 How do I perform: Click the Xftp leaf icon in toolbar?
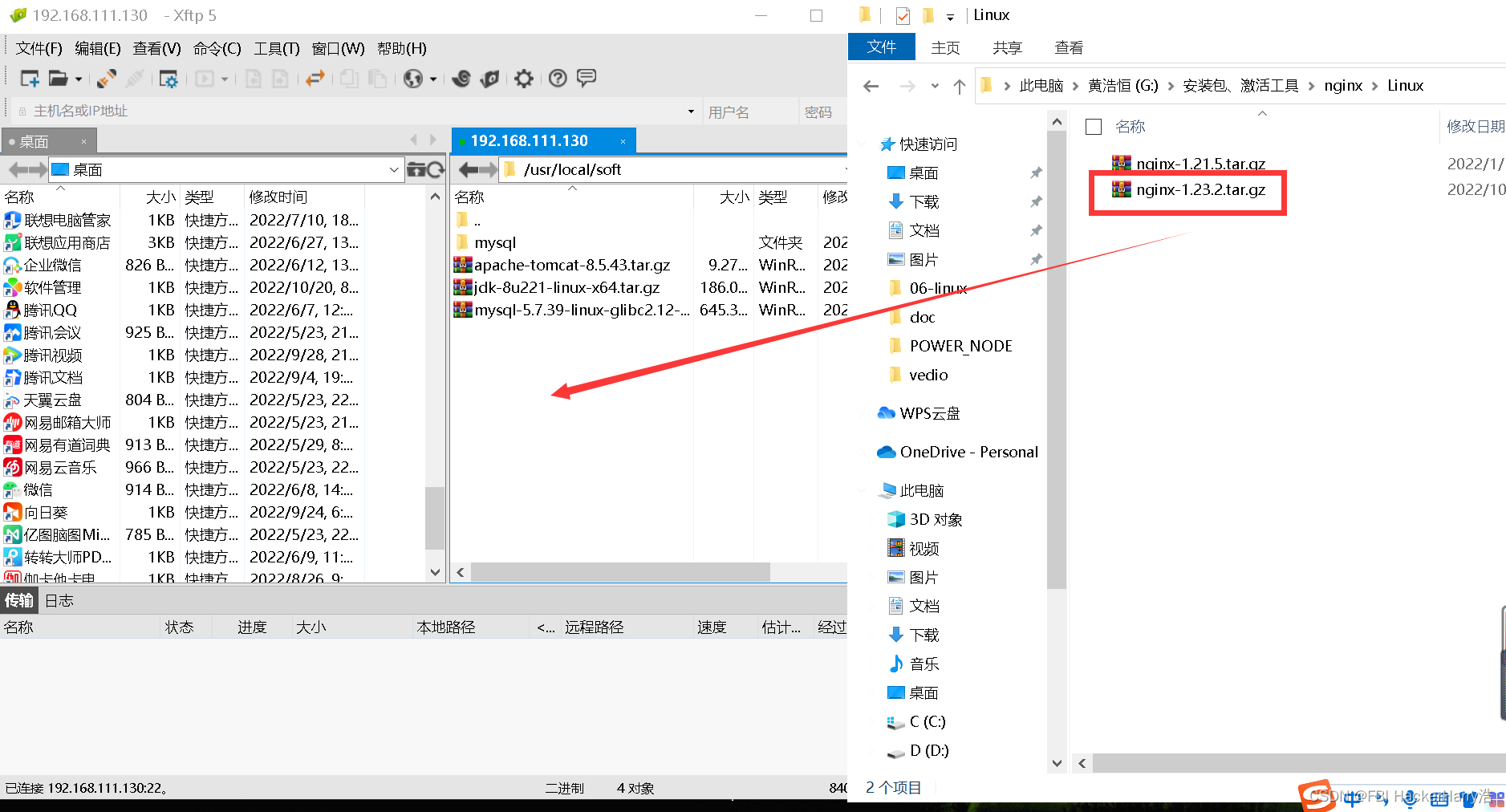pyautogui.click(x=489, y=79)
